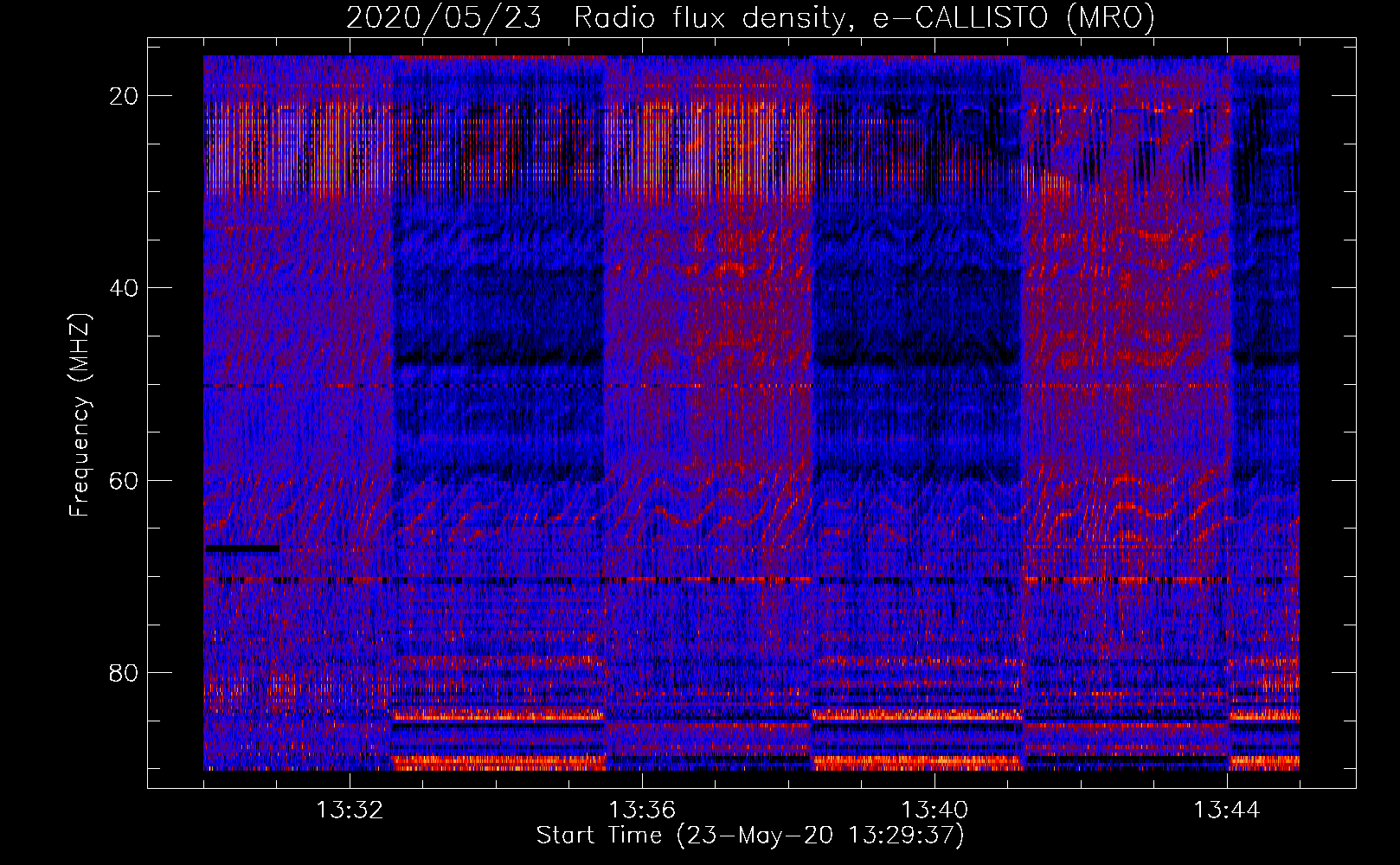
Task: Select the 60 MHz frequency tick label
Action: (125, 480)
